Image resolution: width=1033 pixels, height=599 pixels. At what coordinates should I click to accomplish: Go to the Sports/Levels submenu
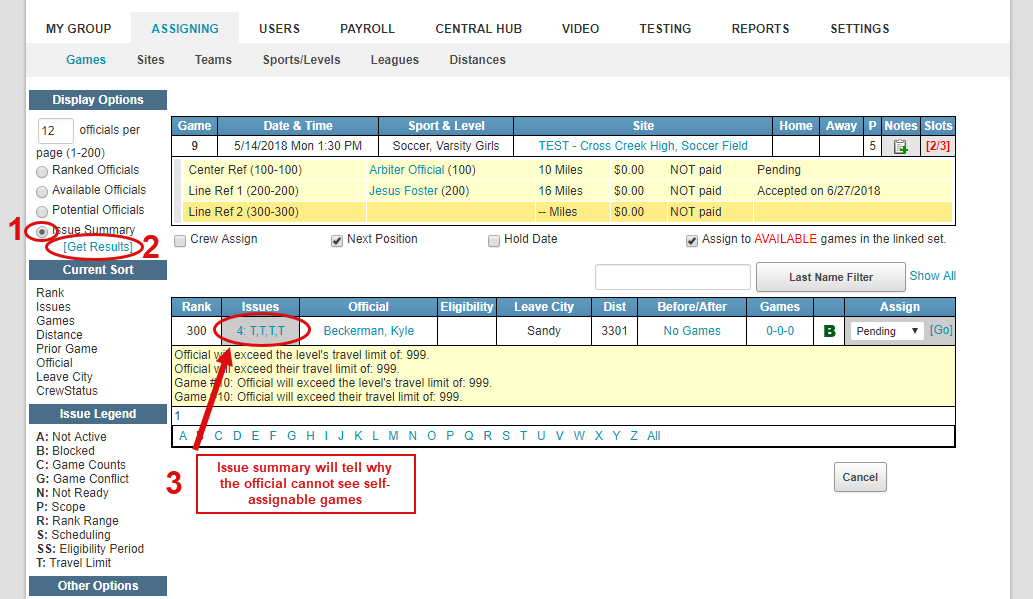tap(301, 60)
